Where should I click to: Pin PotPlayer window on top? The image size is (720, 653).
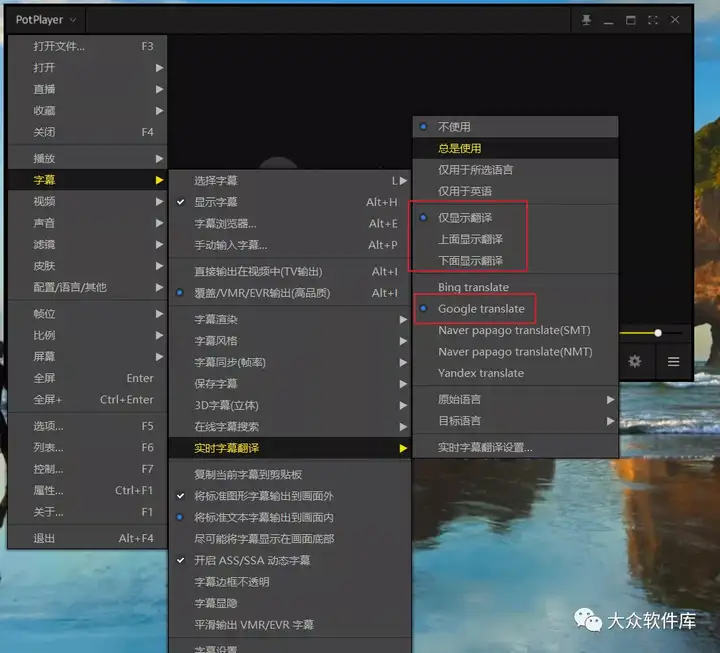(586, 20)
